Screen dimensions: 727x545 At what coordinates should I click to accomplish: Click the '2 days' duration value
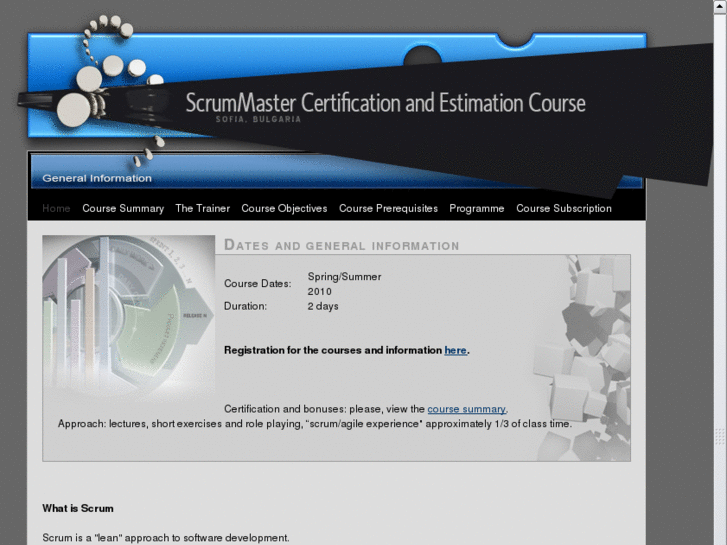(323, 306)
